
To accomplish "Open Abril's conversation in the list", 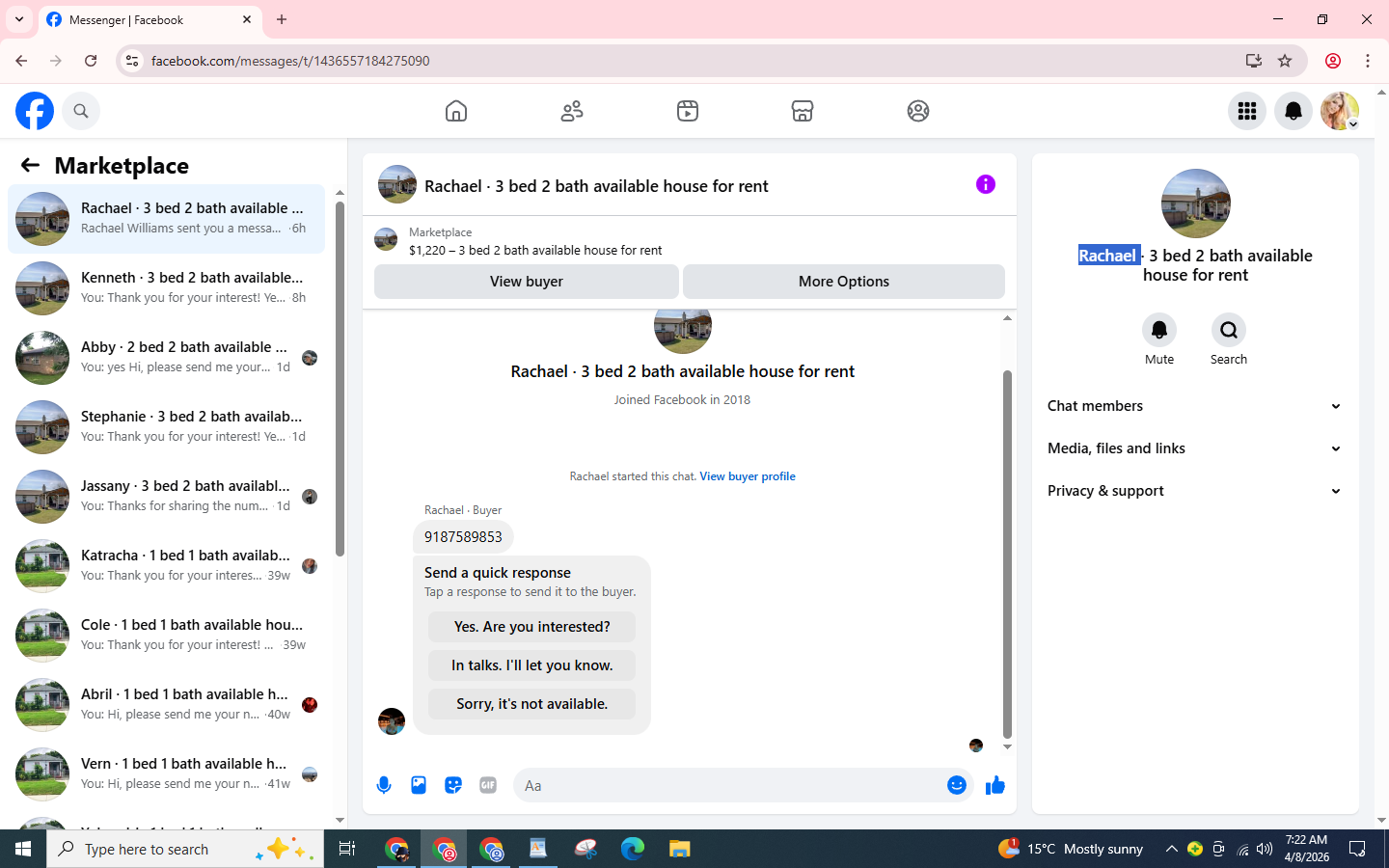I will tap(166, 705).
